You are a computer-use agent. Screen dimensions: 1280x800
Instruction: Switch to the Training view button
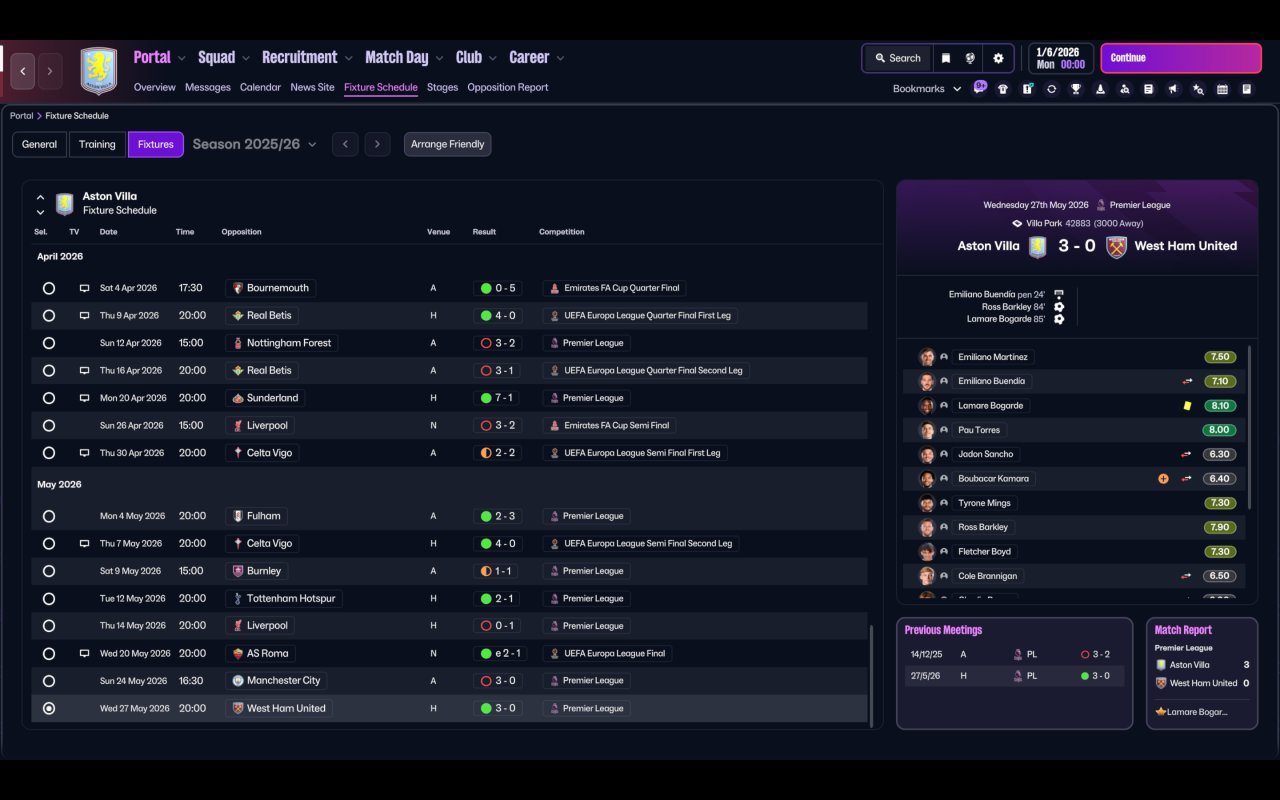tap(97, 144)
